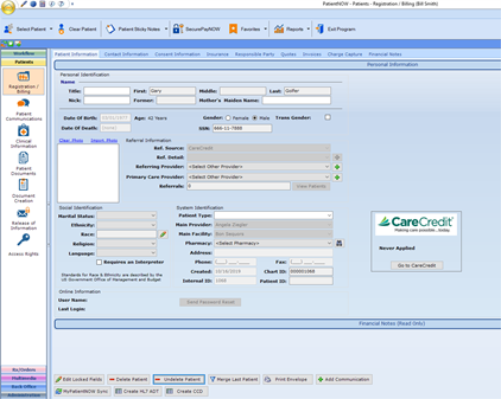Open the Registration / Billing sidebar icon
501x399 pixels.
(23, 82)
